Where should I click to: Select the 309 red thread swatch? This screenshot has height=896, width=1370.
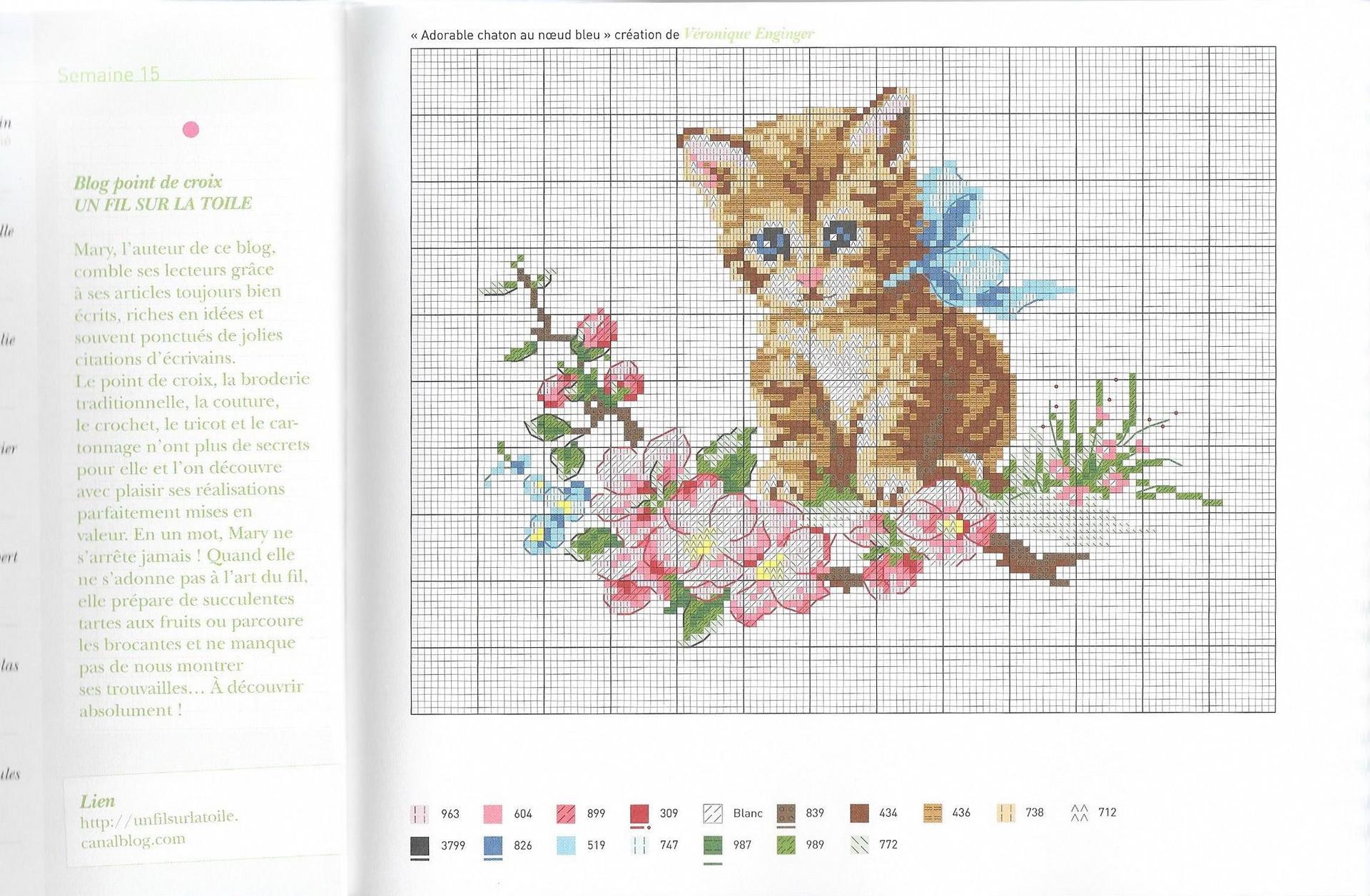[639, 814]
